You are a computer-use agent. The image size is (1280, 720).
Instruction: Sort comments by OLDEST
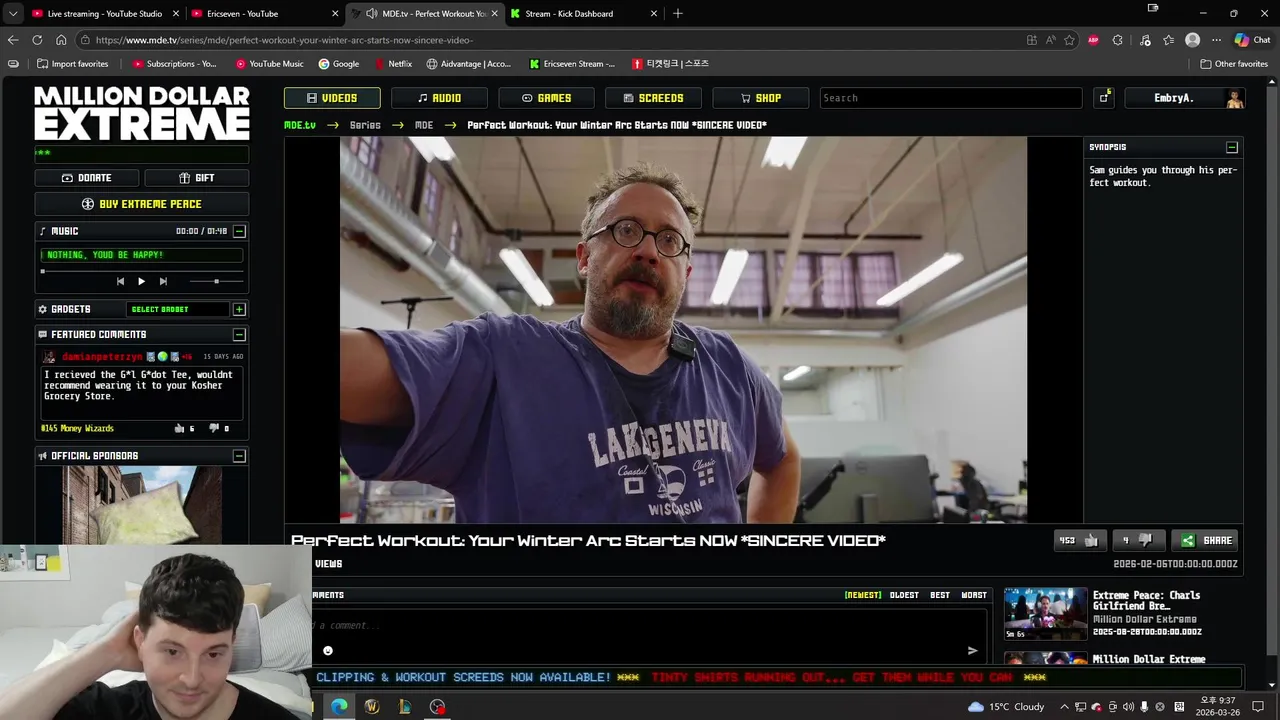pos(904,595)
